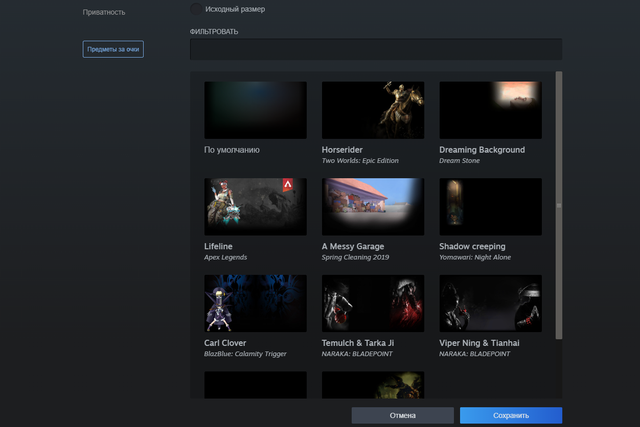The height and width of the screenshot is (427, 640).
Task: Select the Dreaming Background thumbnail
Action: (490, 110)
